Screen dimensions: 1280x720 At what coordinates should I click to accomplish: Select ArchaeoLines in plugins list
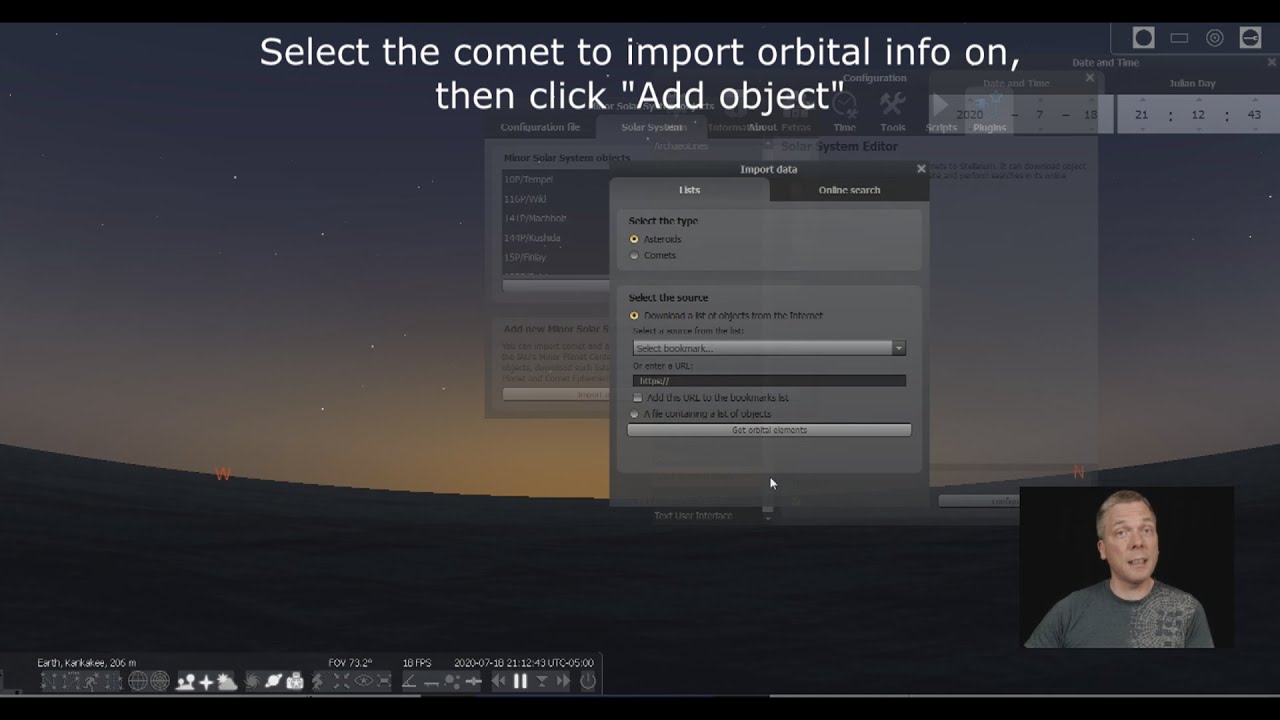point(681,146)
